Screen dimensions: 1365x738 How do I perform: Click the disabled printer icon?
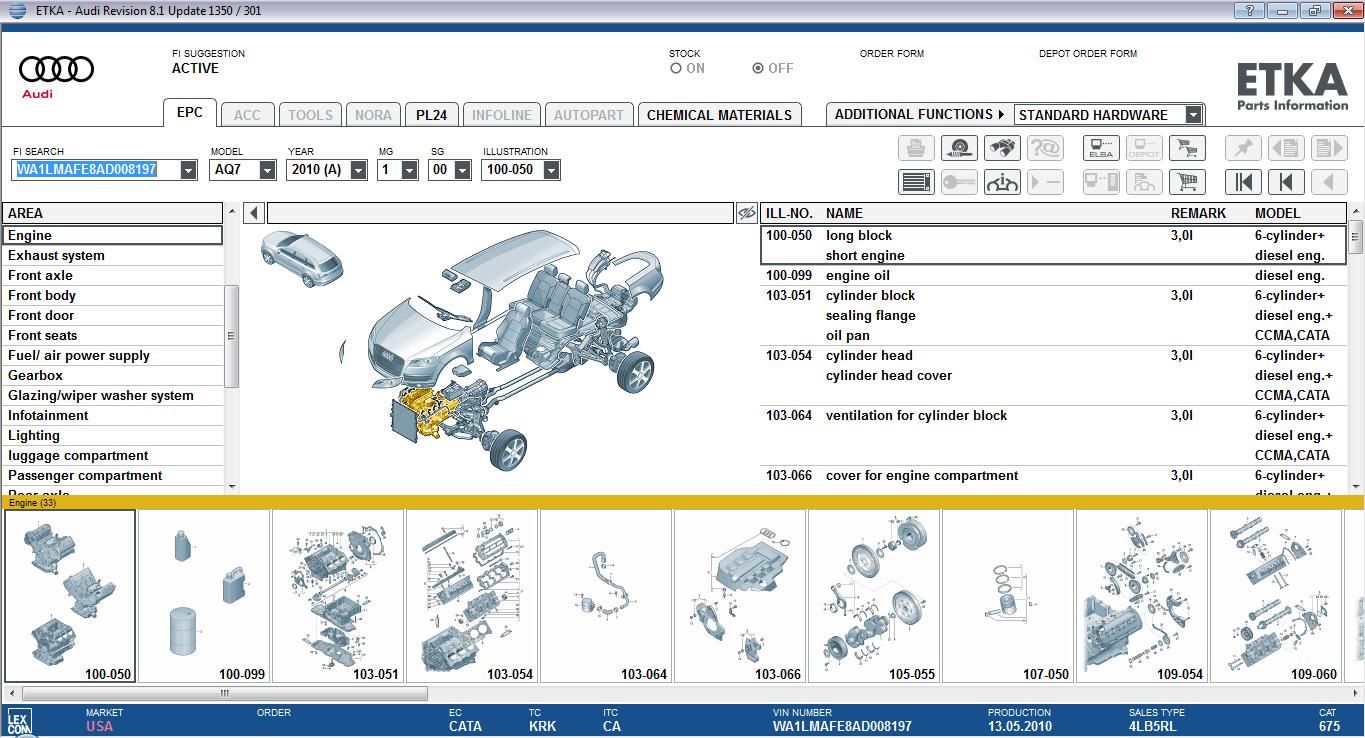click(x=914, y=148)
